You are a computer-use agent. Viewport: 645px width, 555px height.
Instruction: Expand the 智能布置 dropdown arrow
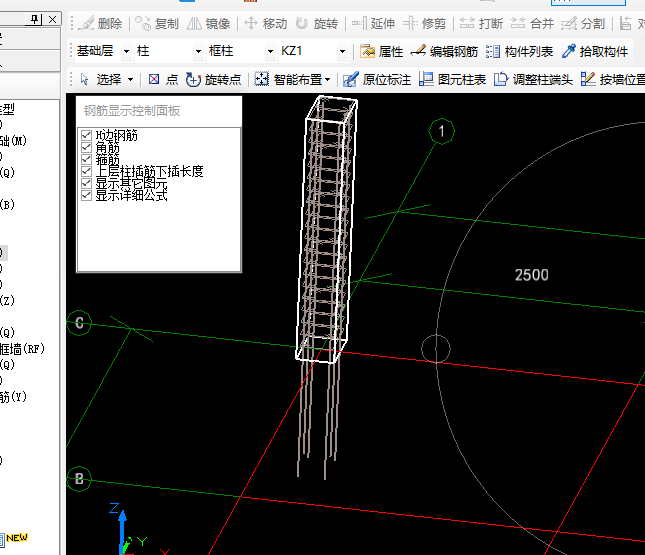[327, 79]
